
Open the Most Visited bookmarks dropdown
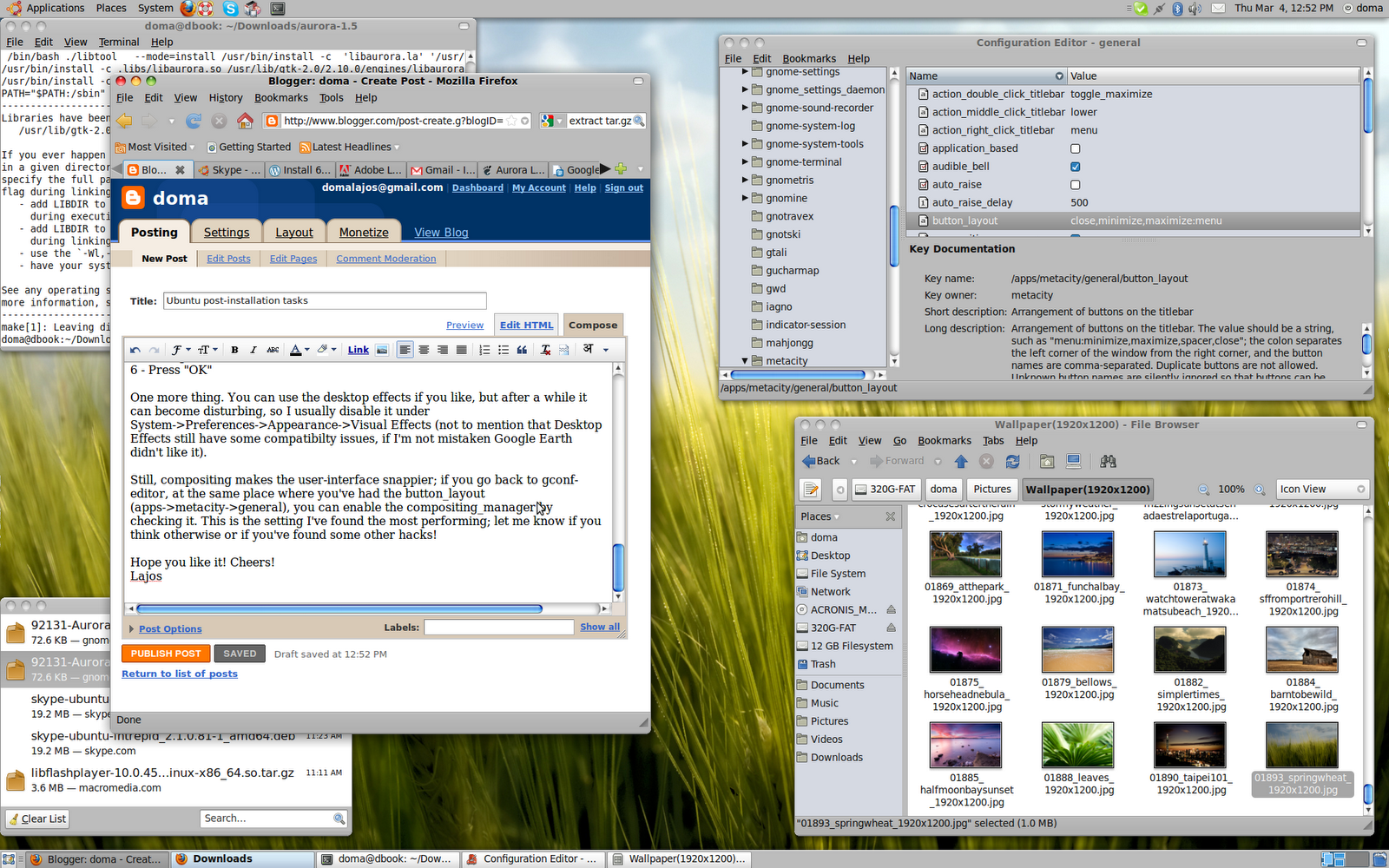click(x=156, y=148)
